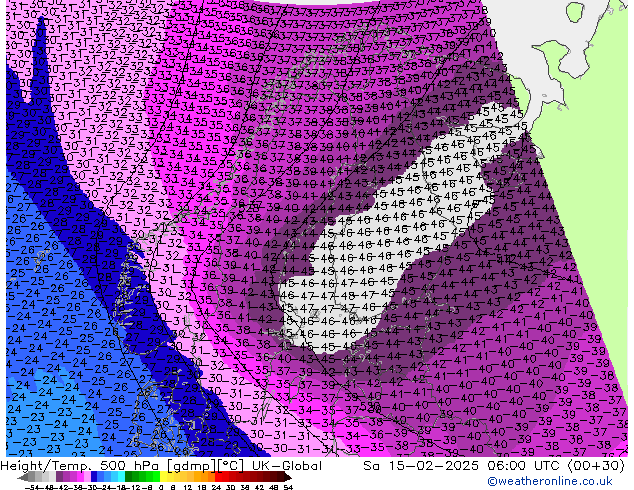Select the bright red legend swatch
Image resolution: width=634 pixels, height=490 pixels.
point(218,477)
